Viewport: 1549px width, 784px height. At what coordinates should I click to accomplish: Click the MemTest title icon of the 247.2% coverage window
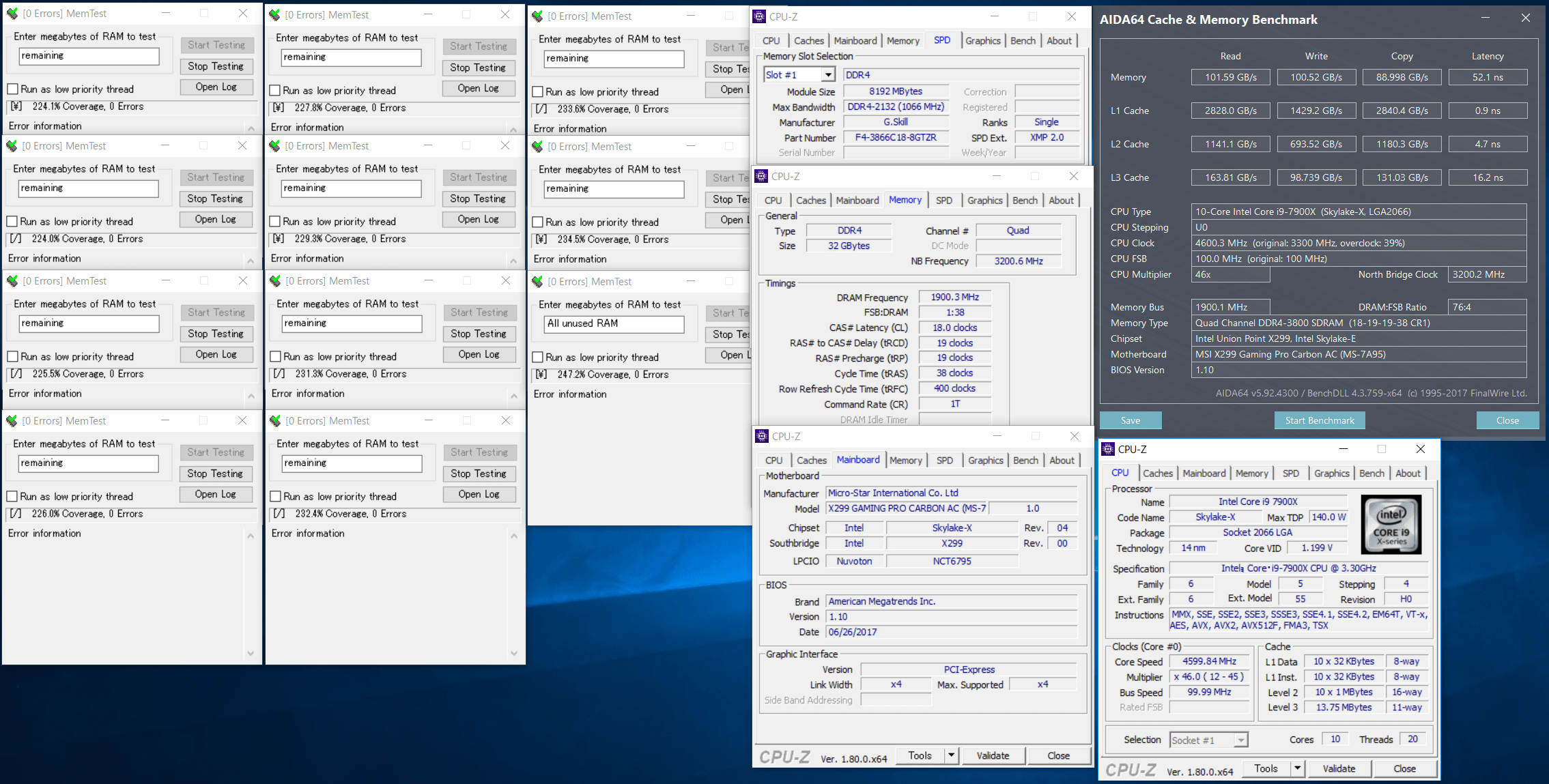(537, 282)
